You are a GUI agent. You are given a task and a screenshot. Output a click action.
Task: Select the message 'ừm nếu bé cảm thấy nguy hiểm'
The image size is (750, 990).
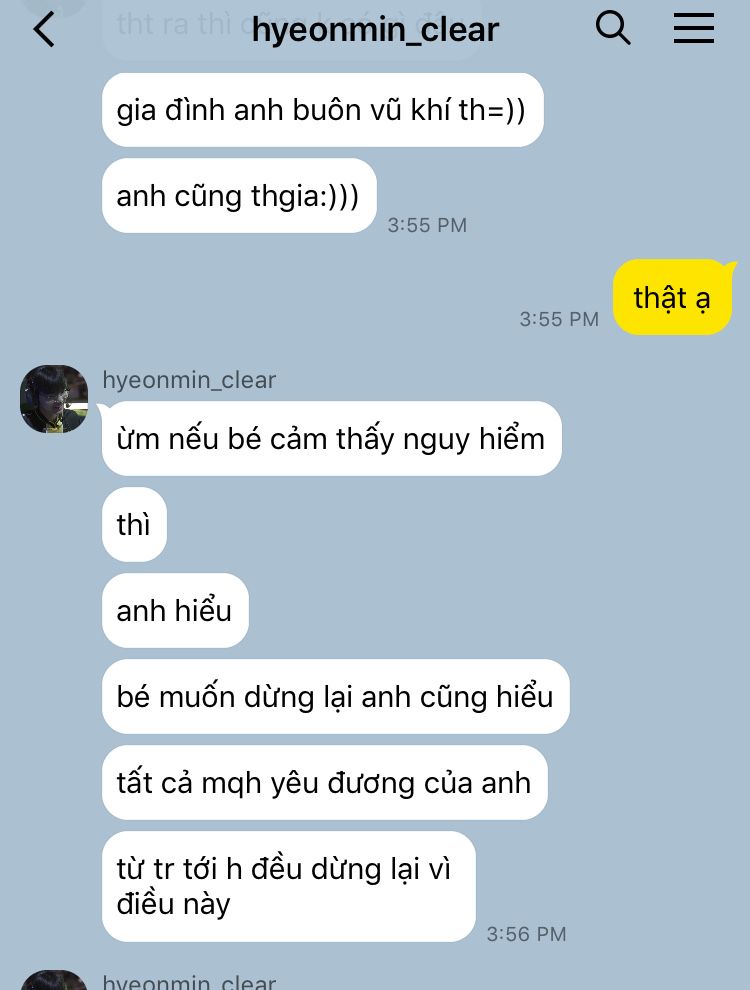click(x=331, y=439)
